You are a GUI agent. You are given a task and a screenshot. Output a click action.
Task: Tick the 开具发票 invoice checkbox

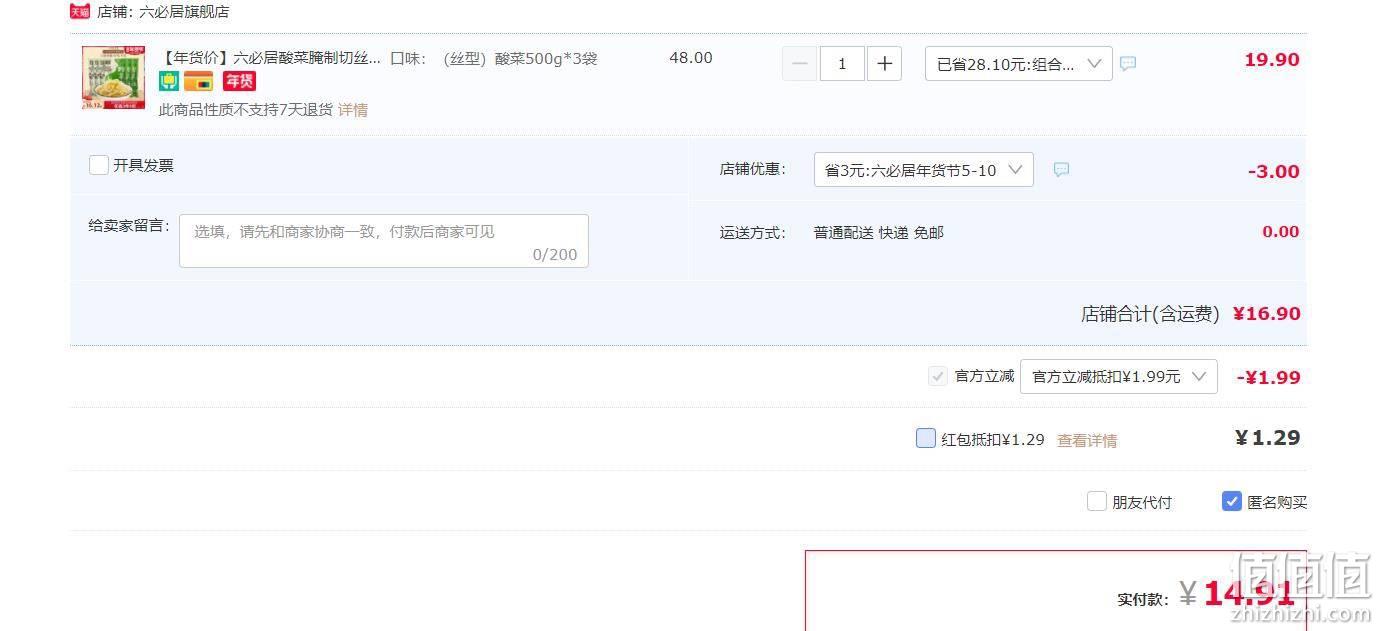(x=98, y=165)
